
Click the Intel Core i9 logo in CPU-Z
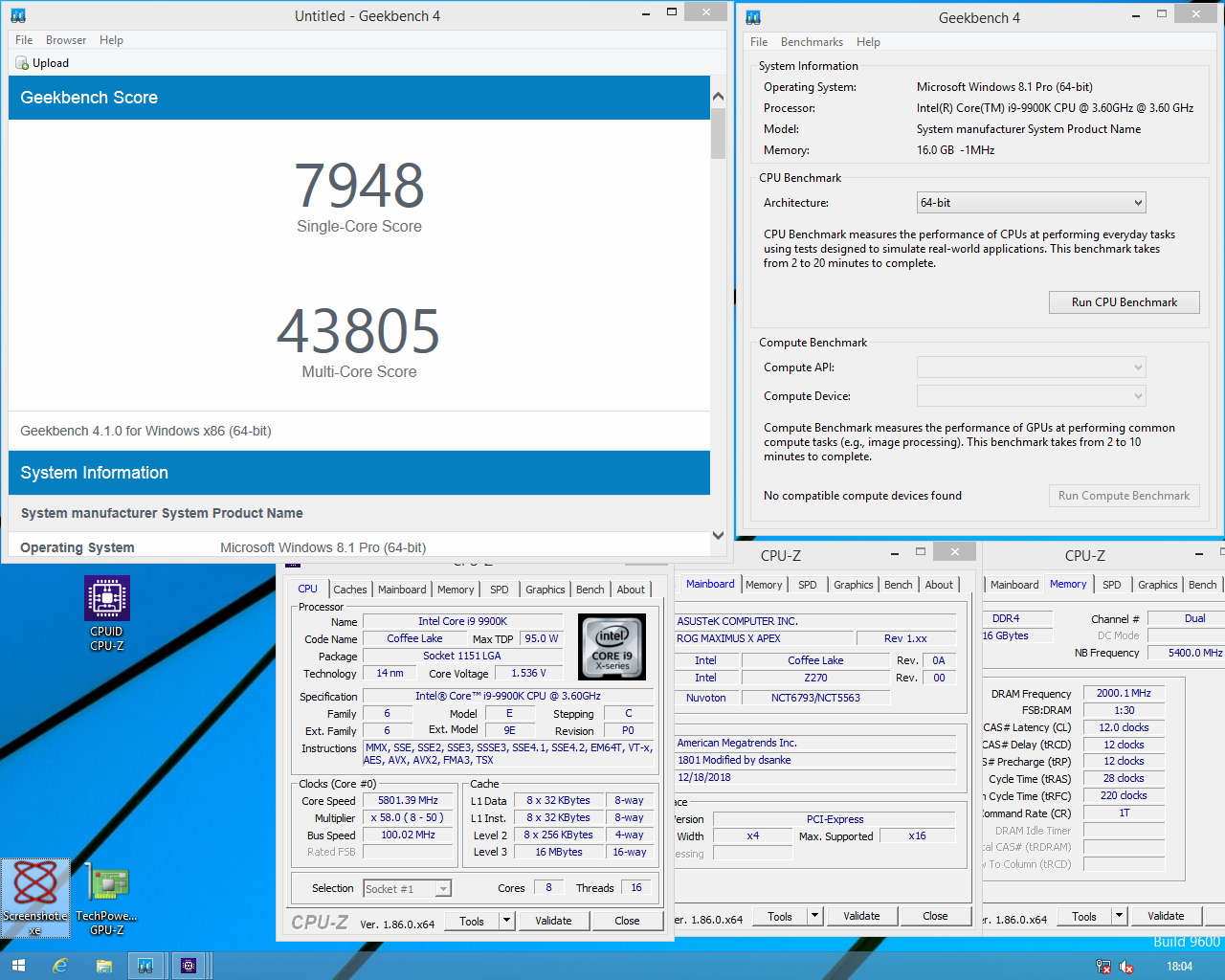(x=612, y=647)
